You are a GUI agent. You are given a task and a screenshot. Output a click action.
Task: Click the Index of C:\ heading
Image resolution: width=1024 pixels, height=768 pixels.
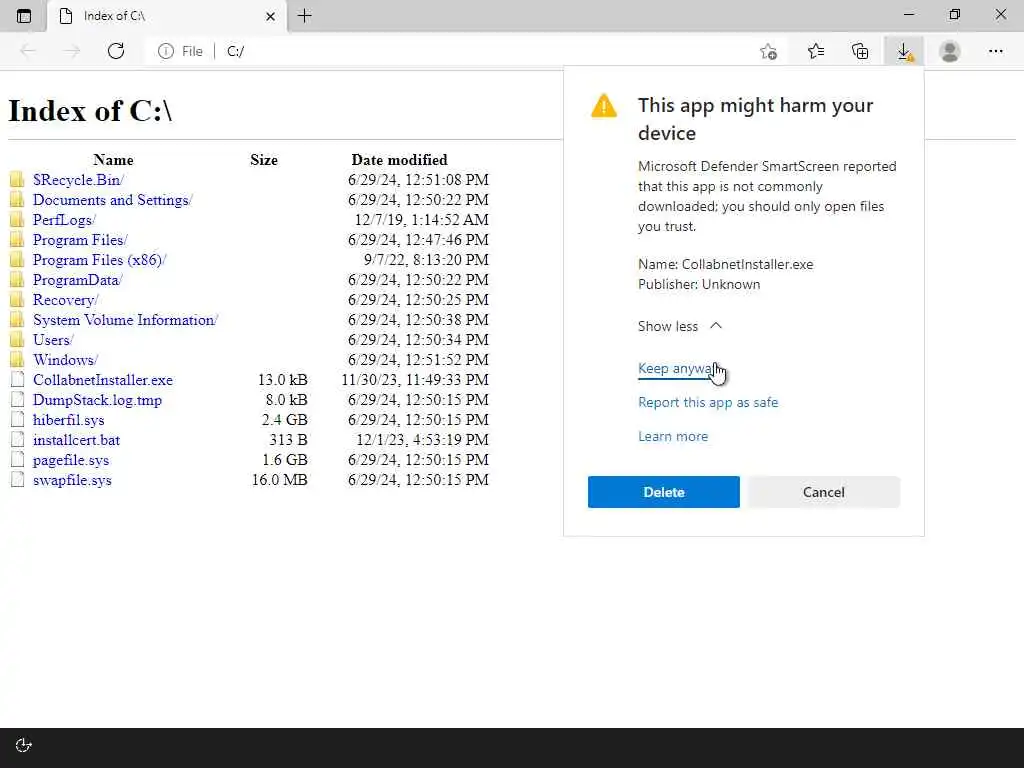pyautogui.click(x=90, y=110)
